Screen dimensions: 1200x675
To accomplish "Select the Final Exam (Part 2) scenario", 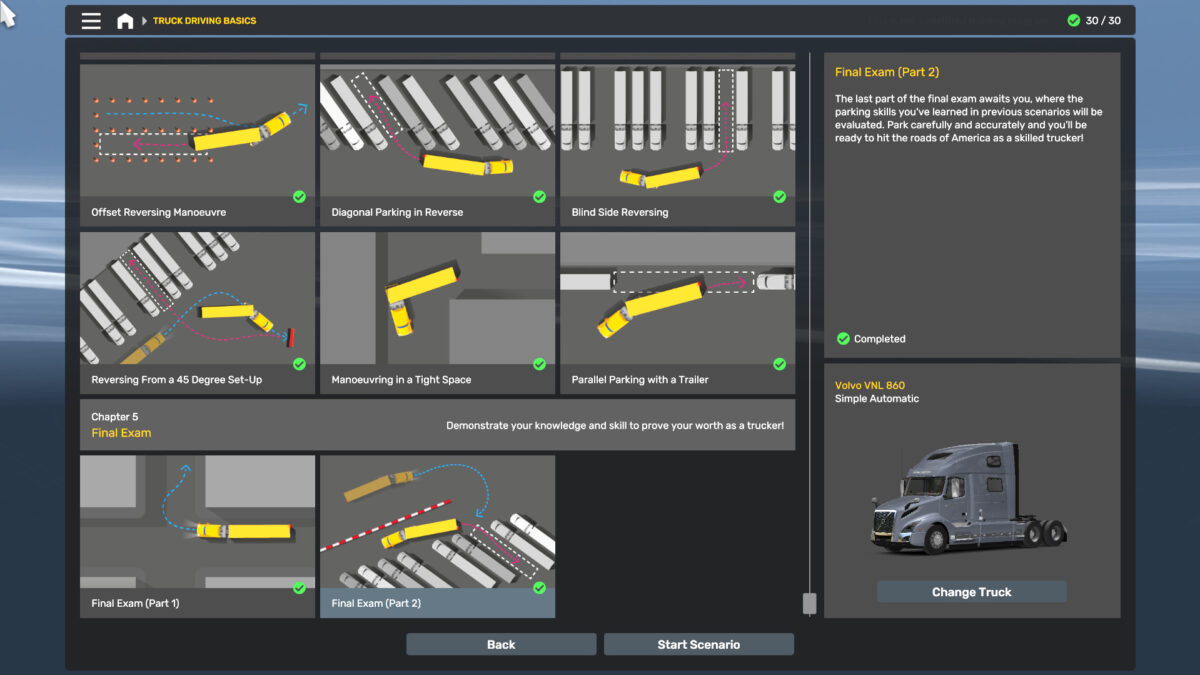I will click(x=437, y=536).
